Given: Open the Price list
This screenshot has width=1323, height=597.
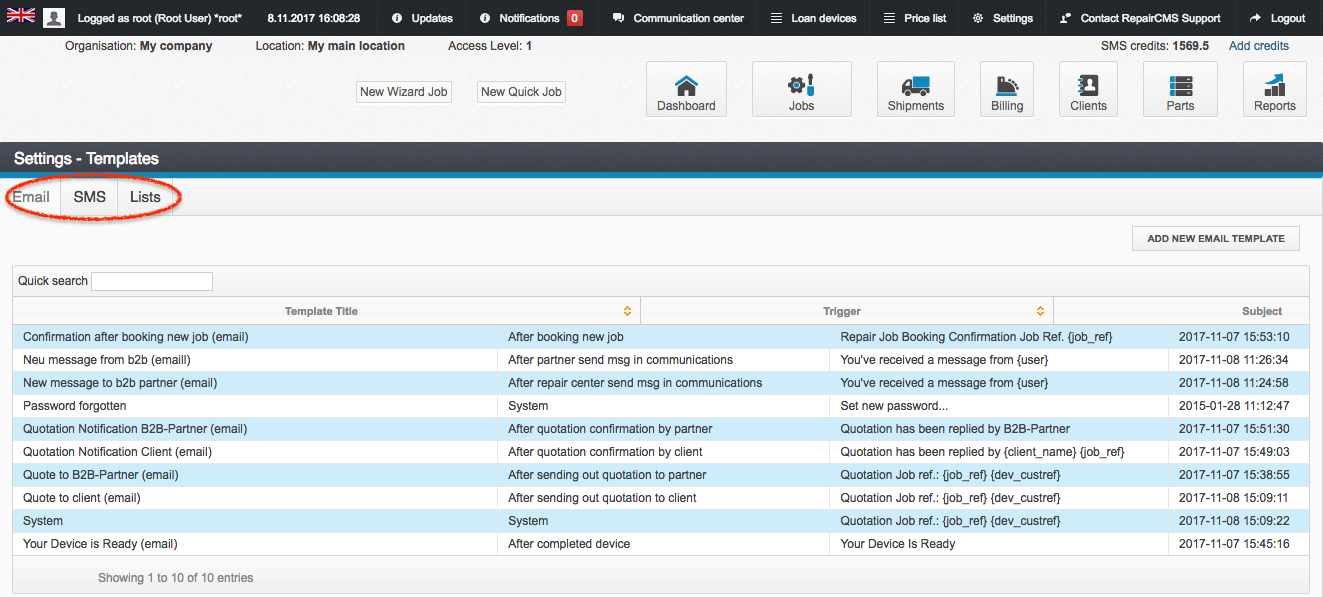Looking at the screenshot, I should tap(915, 18).
